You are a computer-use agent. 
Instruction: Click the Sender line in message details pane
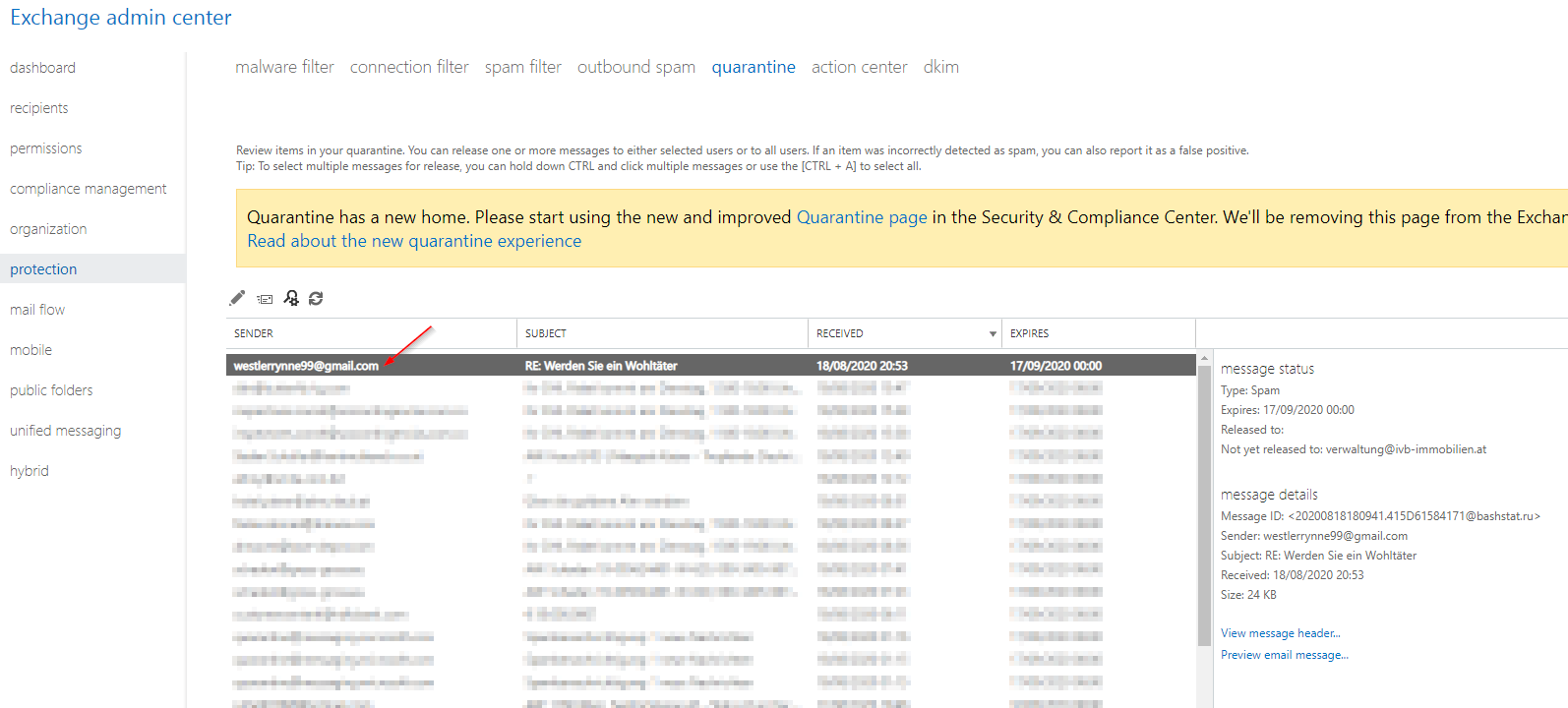click(x=1314, y=536)
